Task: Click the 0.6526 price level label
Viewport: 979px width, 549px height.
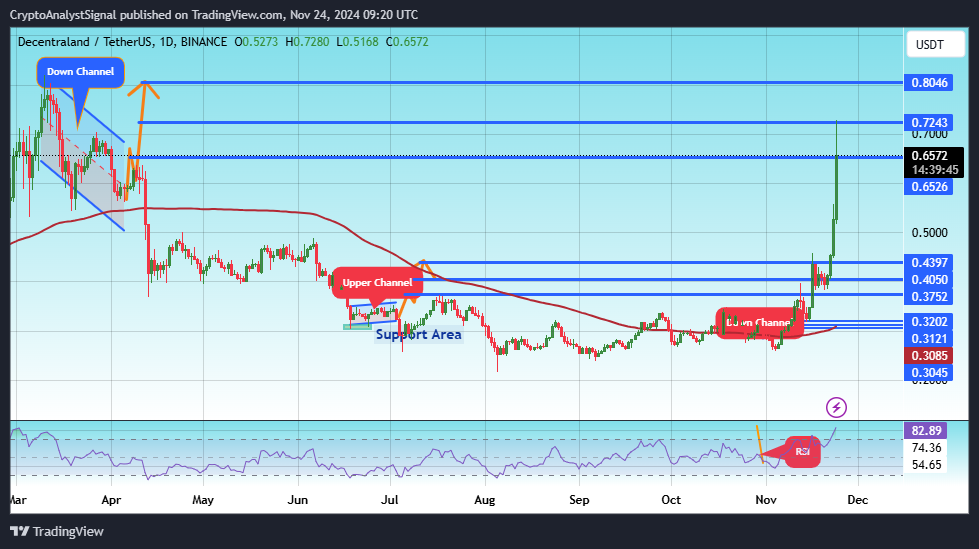Action: (928, 187)
